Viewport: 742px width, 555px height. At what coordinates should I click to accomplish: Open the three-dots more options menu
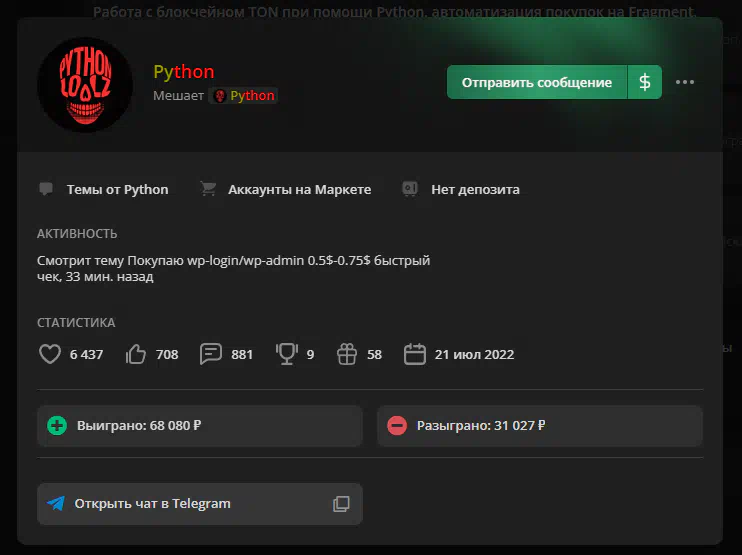pyautogui.click(x=685, y=82)
